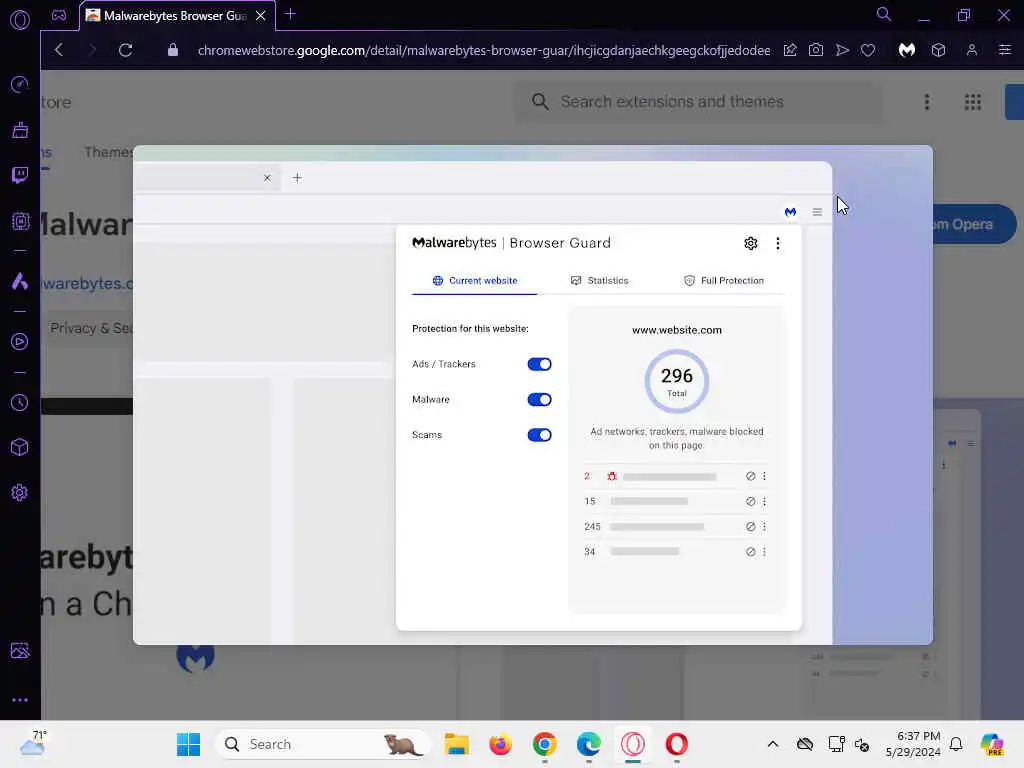The width and height of the screenshot is (1024, 768).
Task: Click the Opera logo menu icon
Action: pos(20,20)
